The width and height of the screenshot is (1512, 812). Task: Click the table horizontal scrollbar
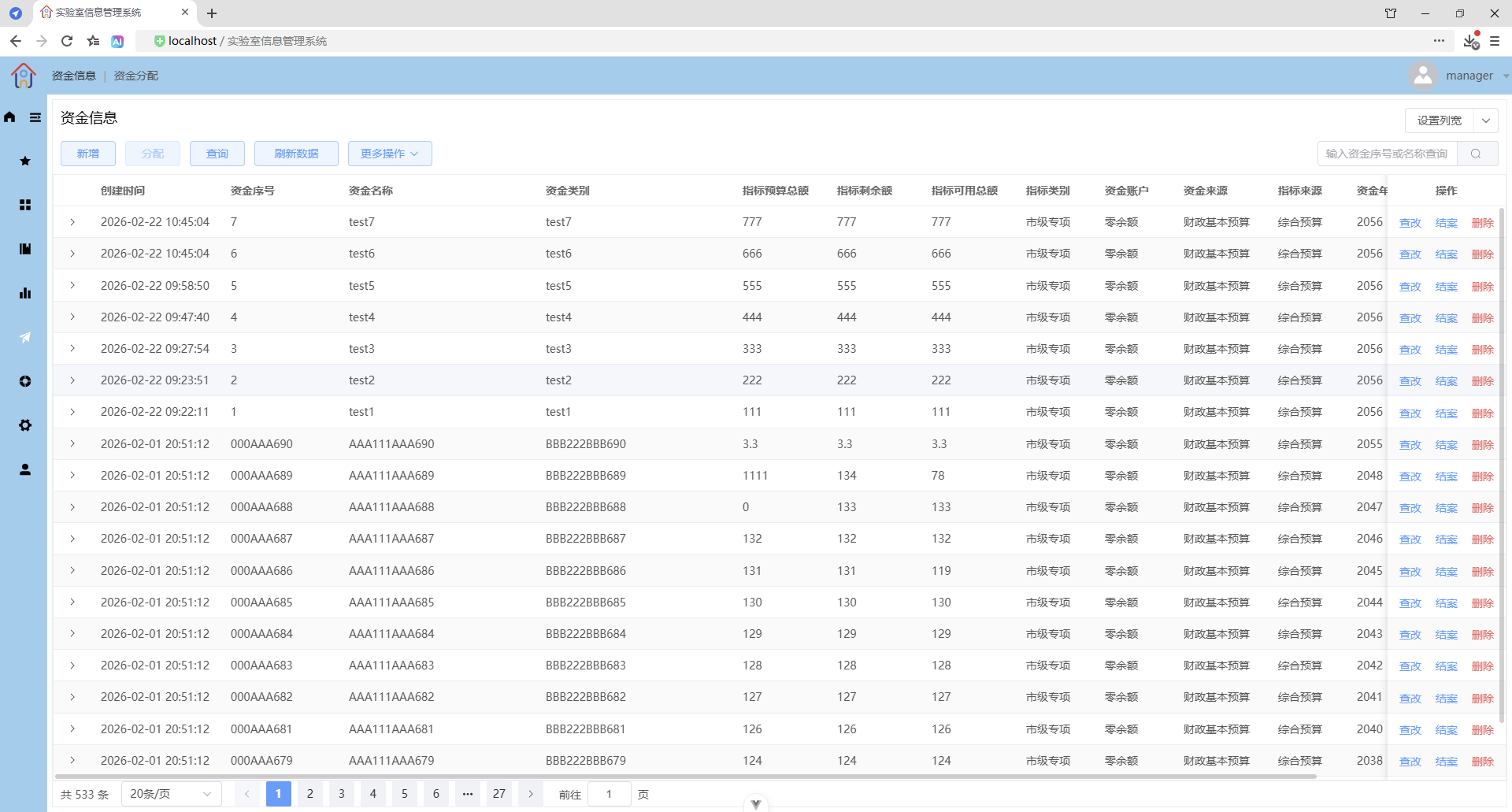coord(685,777)
